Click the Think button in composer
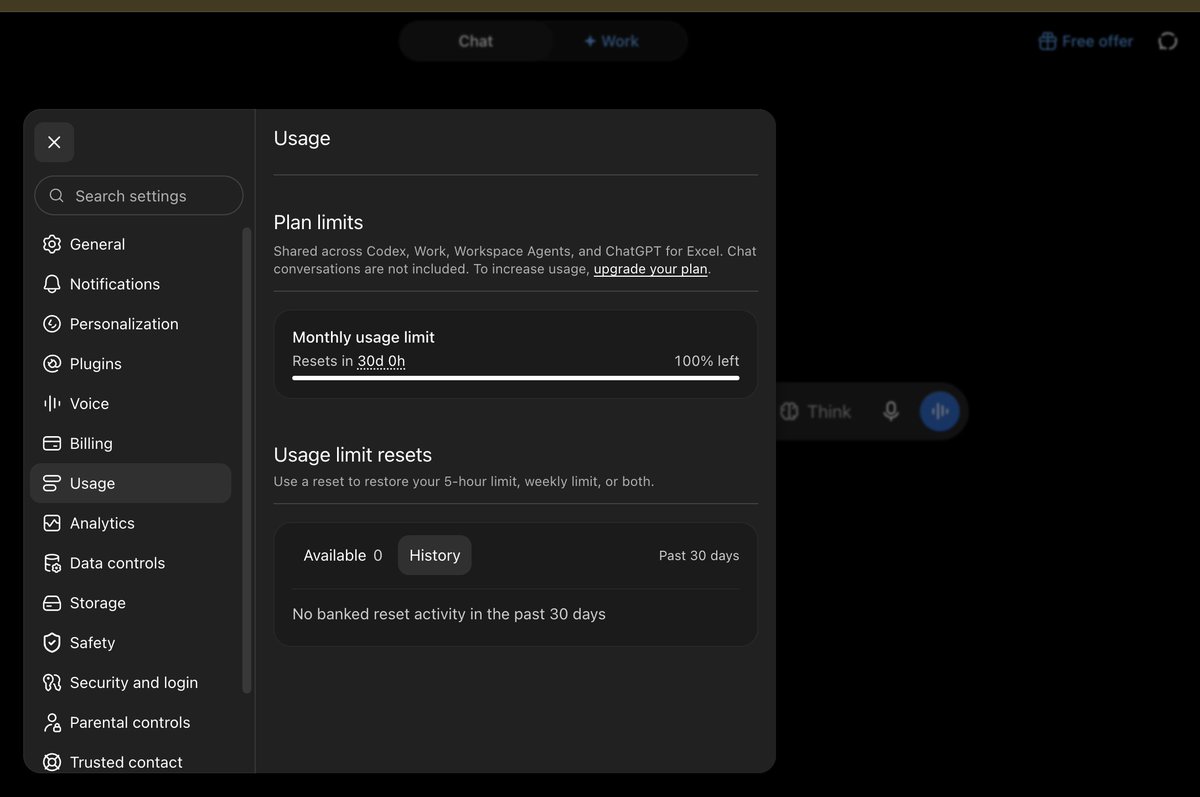1200x797 pixels. coord(815,411)
